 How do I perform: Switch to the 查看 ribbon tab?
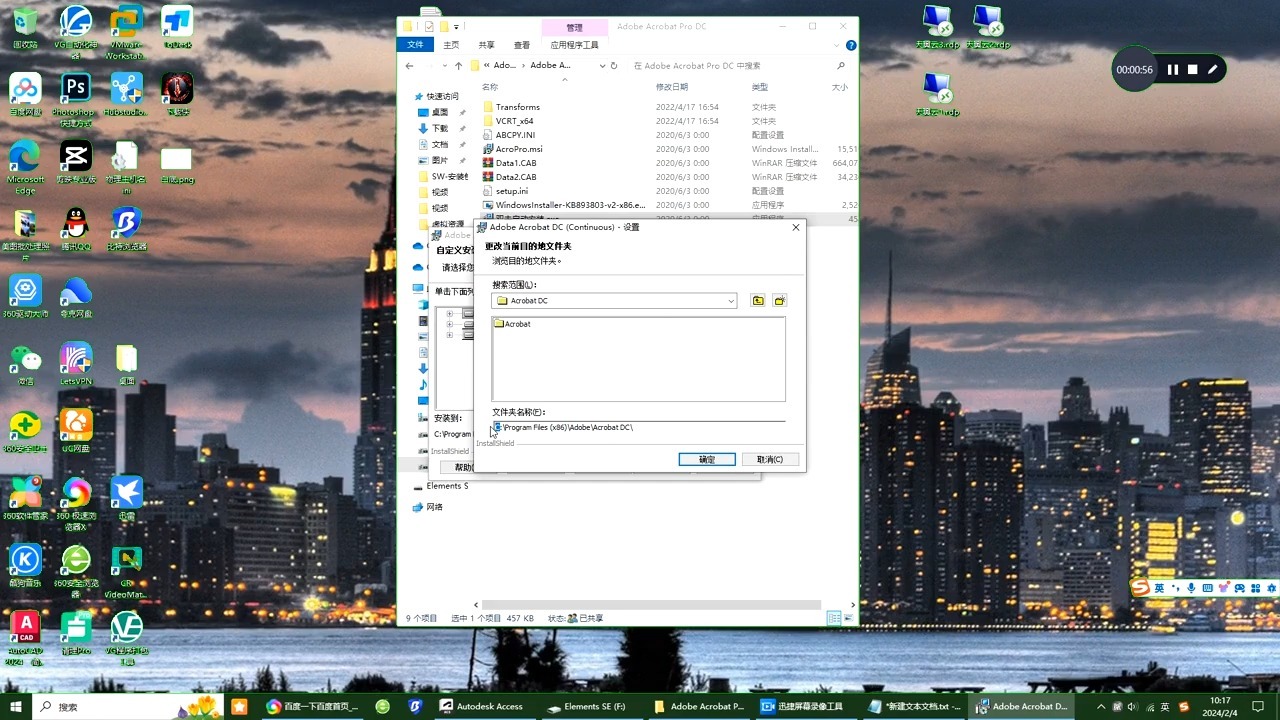pyautogui.click(x=522, y=45)
